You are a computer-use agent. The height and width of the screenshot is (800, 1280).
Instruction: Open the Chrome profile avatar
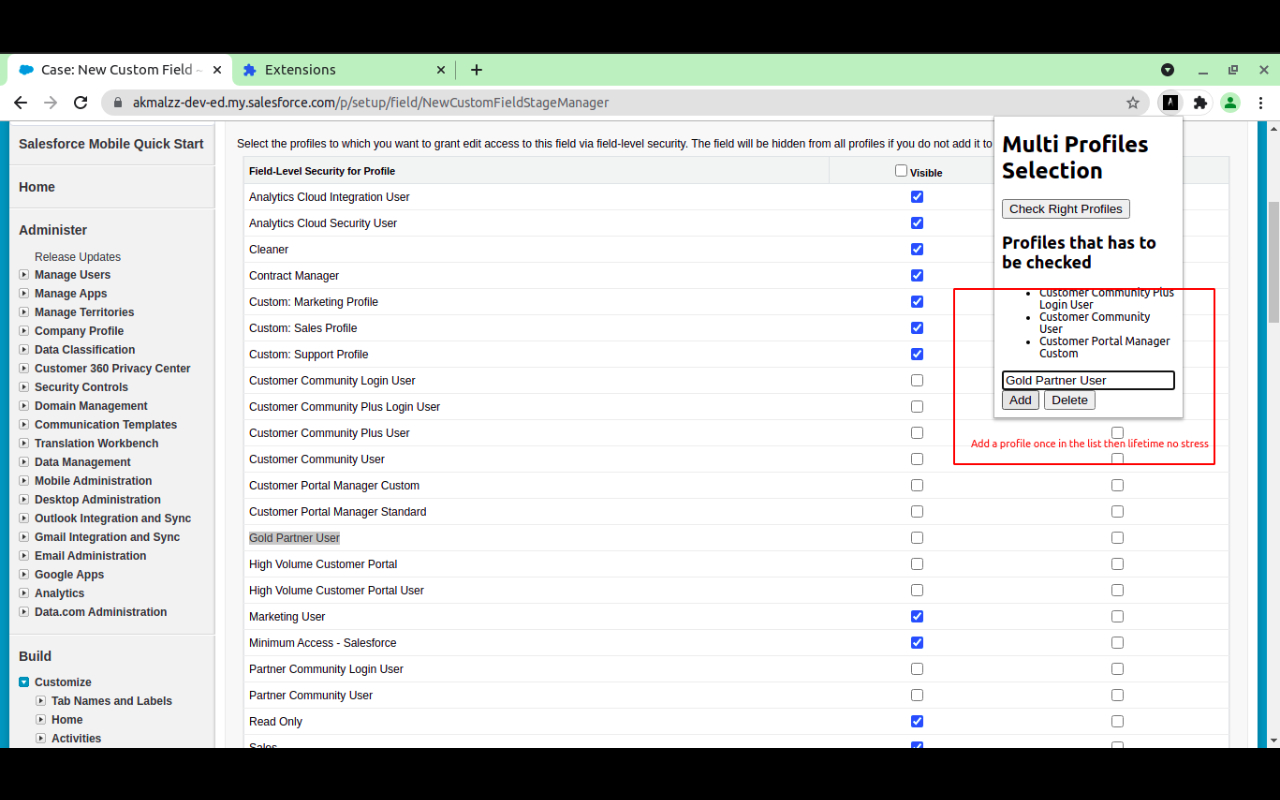point(1230,102)
